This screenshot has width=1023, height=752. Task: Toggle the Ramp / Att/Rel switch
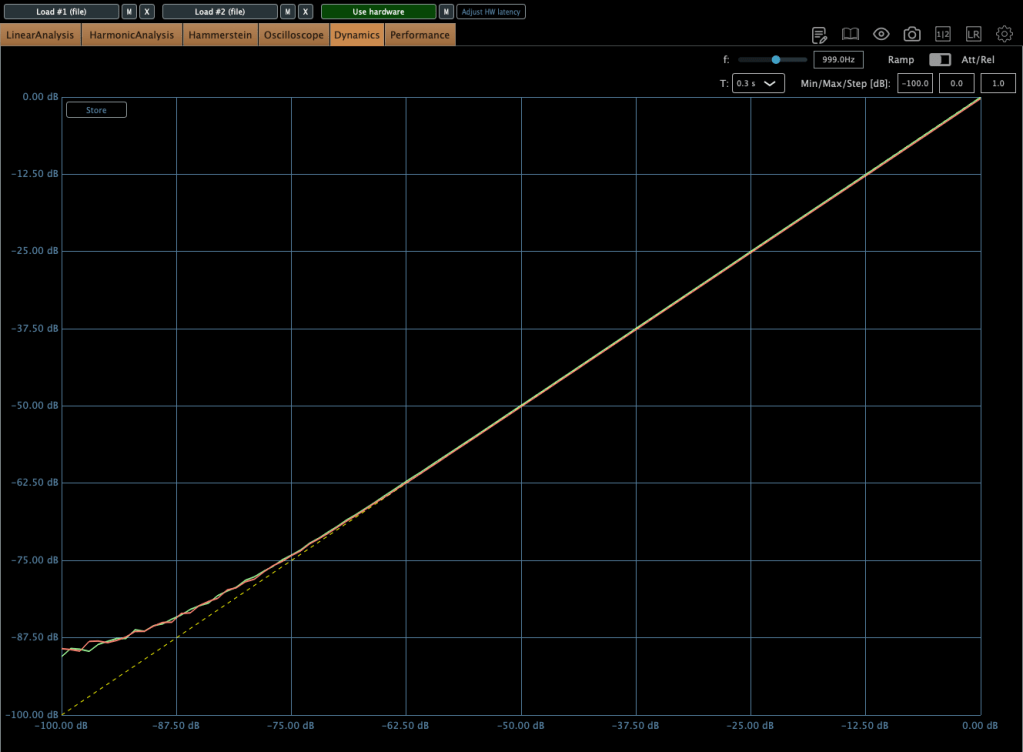pos(939,60)
